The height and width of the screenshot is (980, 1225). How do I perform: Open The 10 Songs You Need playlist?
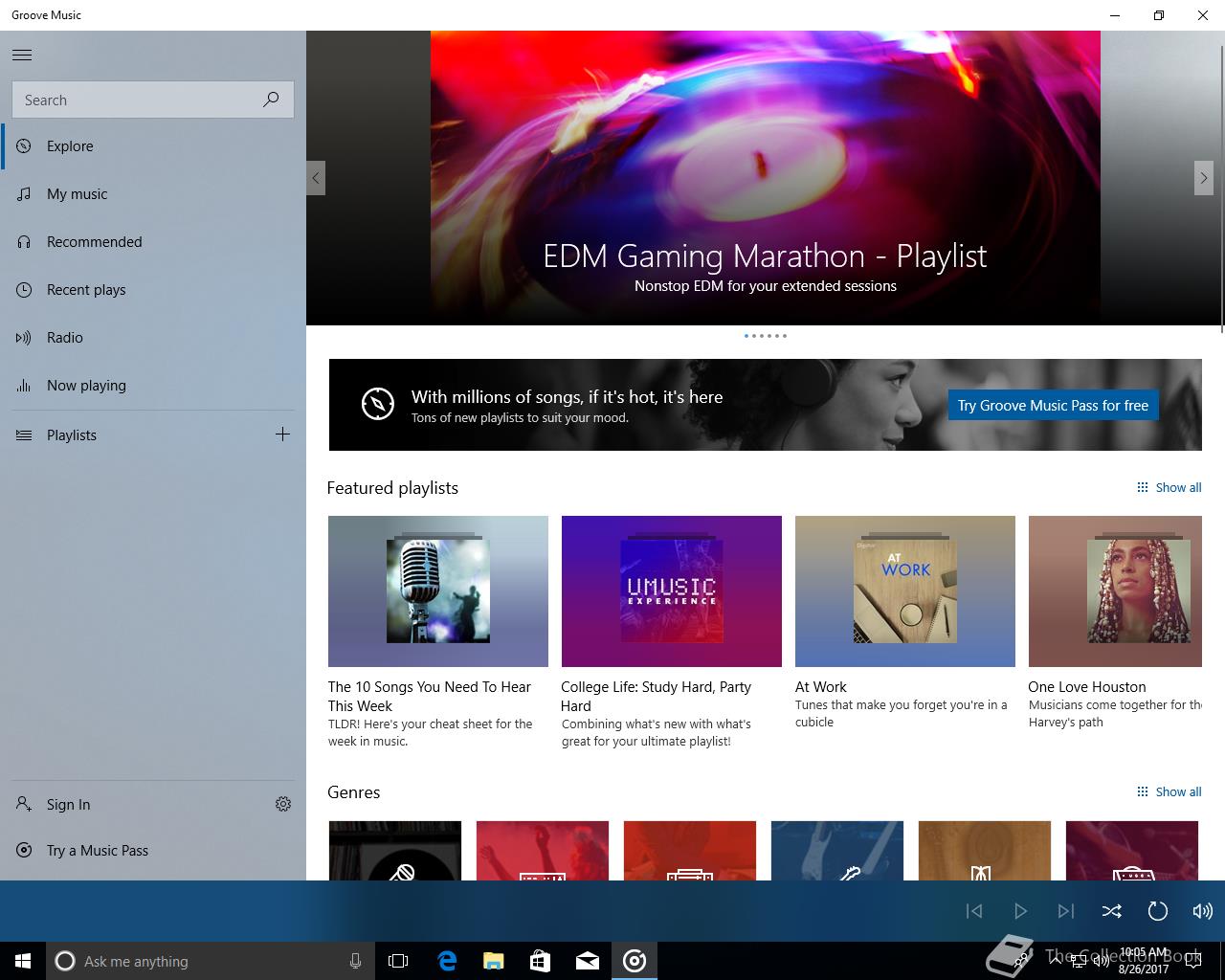(438, 591)
